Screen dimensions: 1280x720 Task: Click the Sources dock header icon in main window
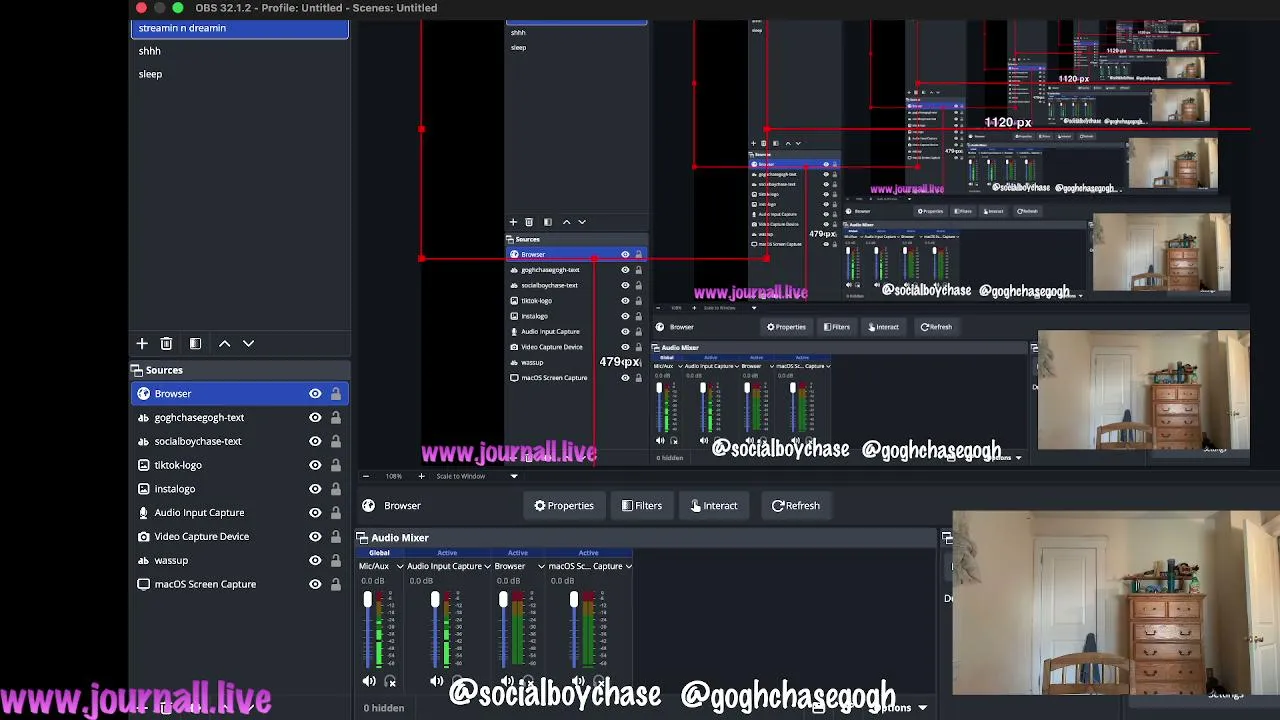pyautogui.click(x=138, y=370)
